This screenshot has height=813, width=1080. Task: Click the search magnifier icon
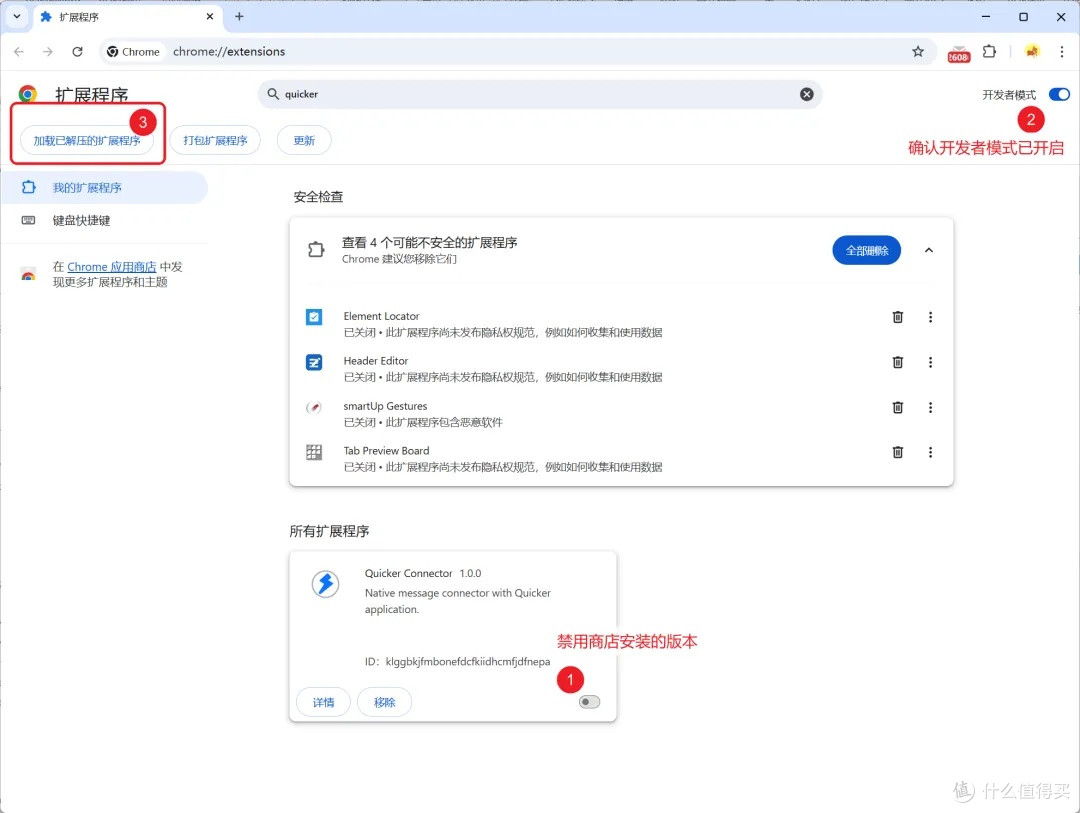[273, 94]
